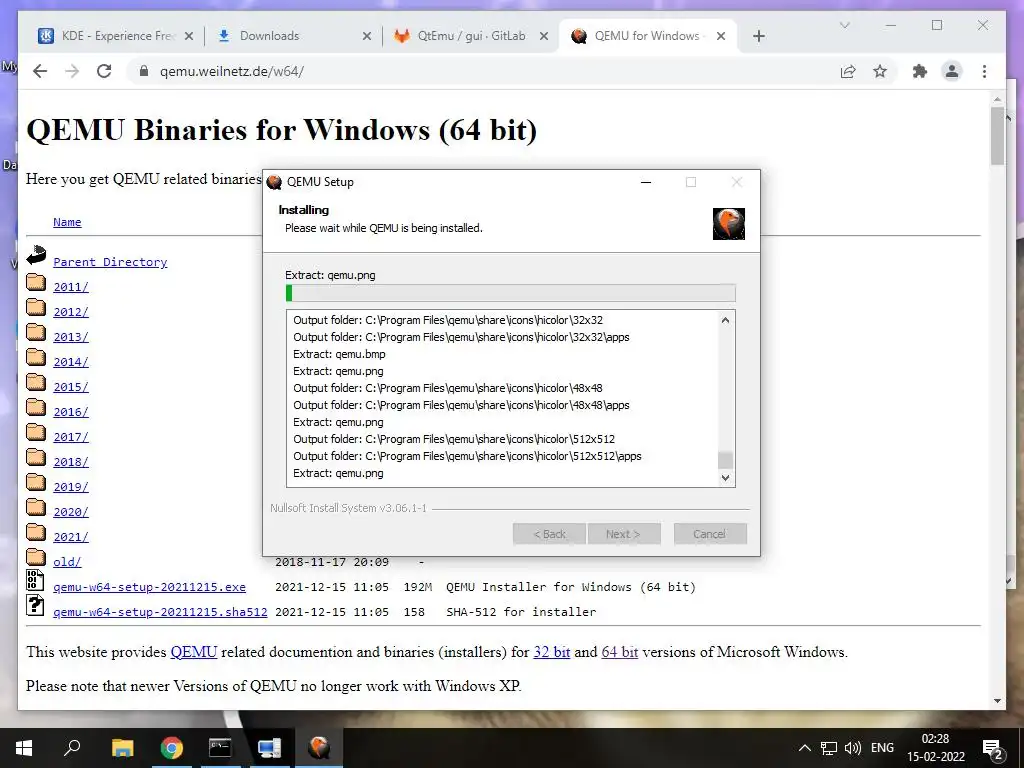The height and width of the screenshot is (768, 1024).
Task: Click the unknown-file icon for sha512
Action: pos(35,605)
